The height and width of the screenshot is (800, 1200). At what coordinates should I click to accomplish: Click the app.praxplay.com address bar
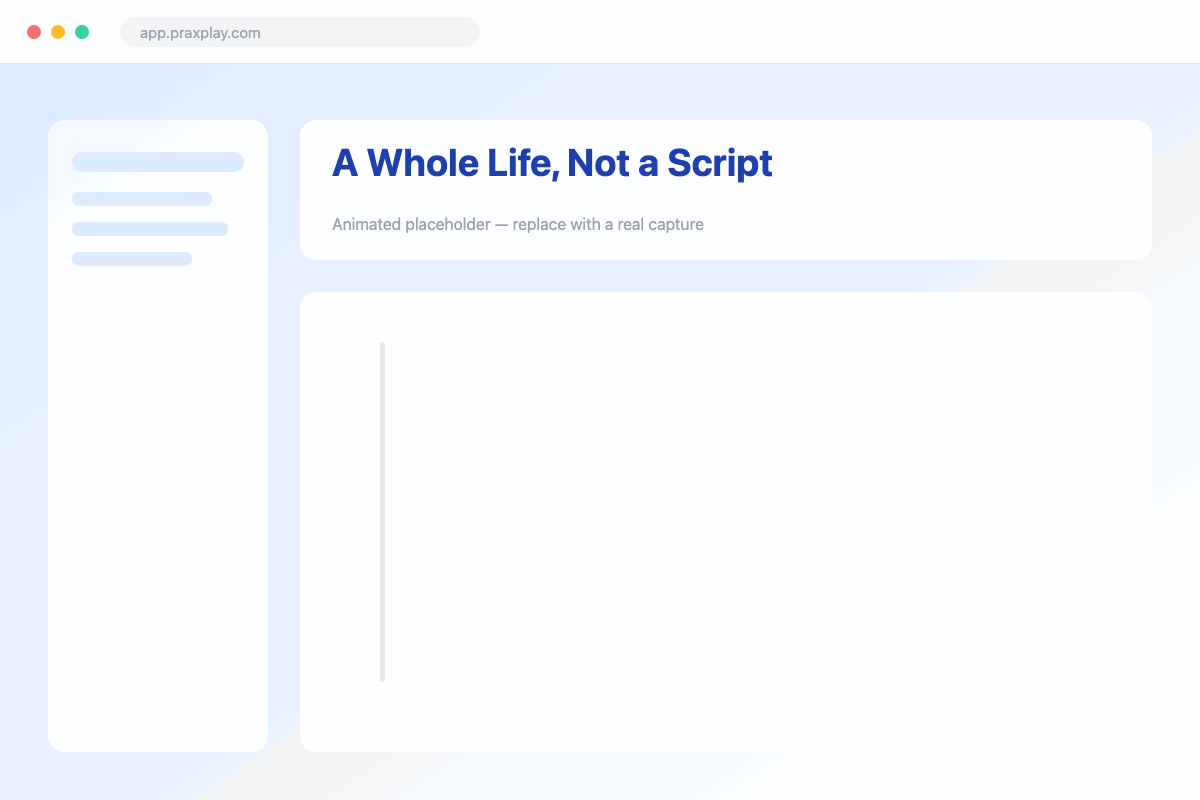click(x=300, y=32)
